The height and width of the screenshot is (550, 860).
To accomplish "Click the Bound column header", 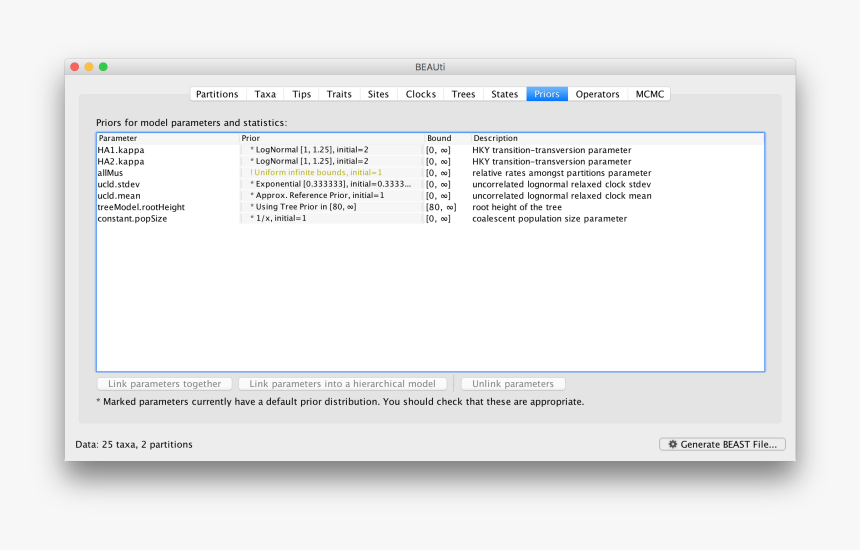I will [448, 138].
